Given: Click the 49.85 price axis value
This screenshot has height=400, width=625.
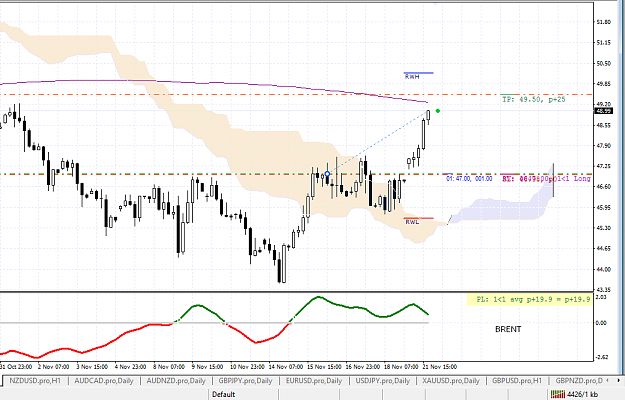Looking at the screenshot, I should tap(603, 84).
